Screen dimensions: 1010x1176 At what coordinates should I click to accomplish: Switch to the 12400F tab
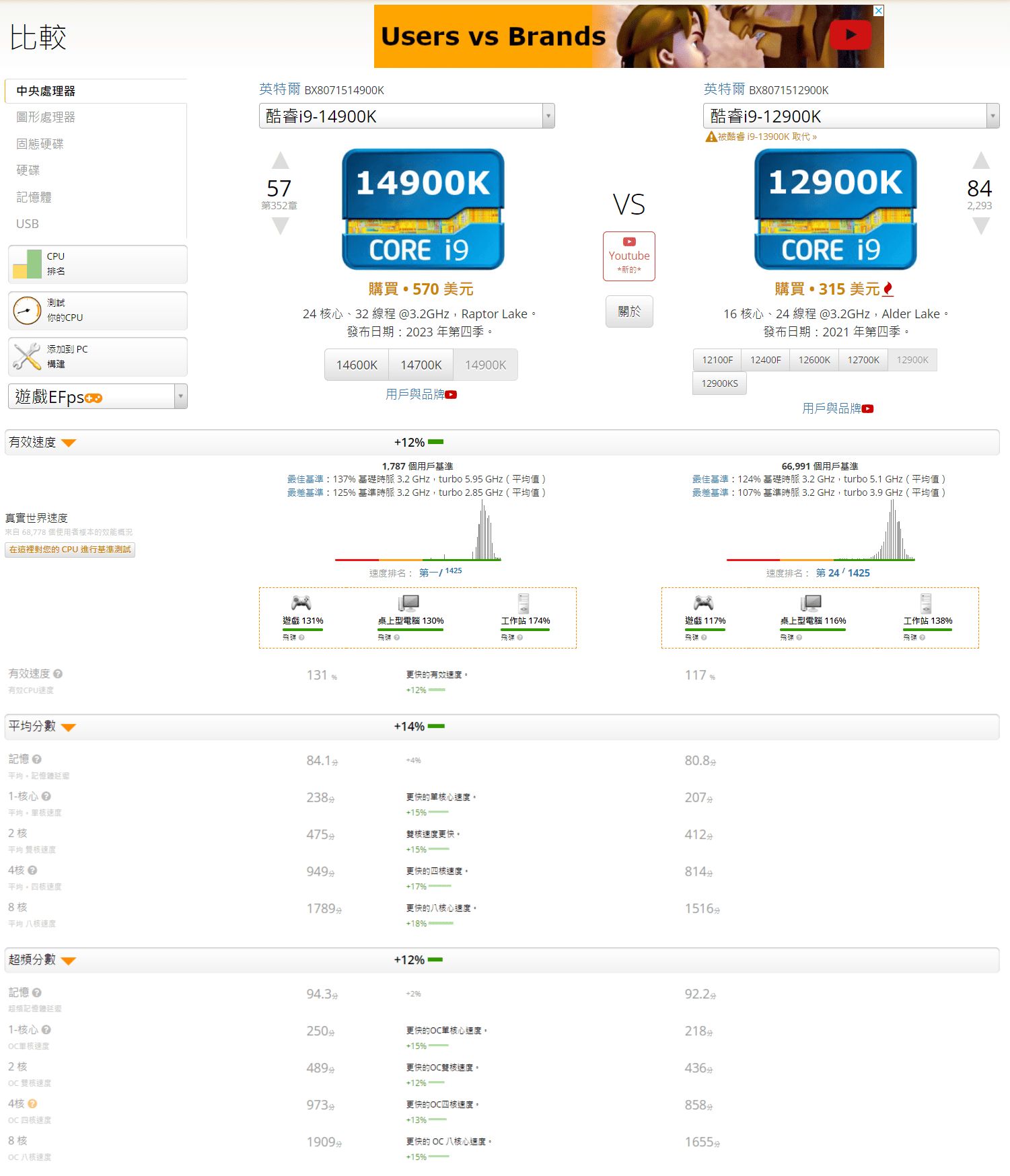point(766,360)
